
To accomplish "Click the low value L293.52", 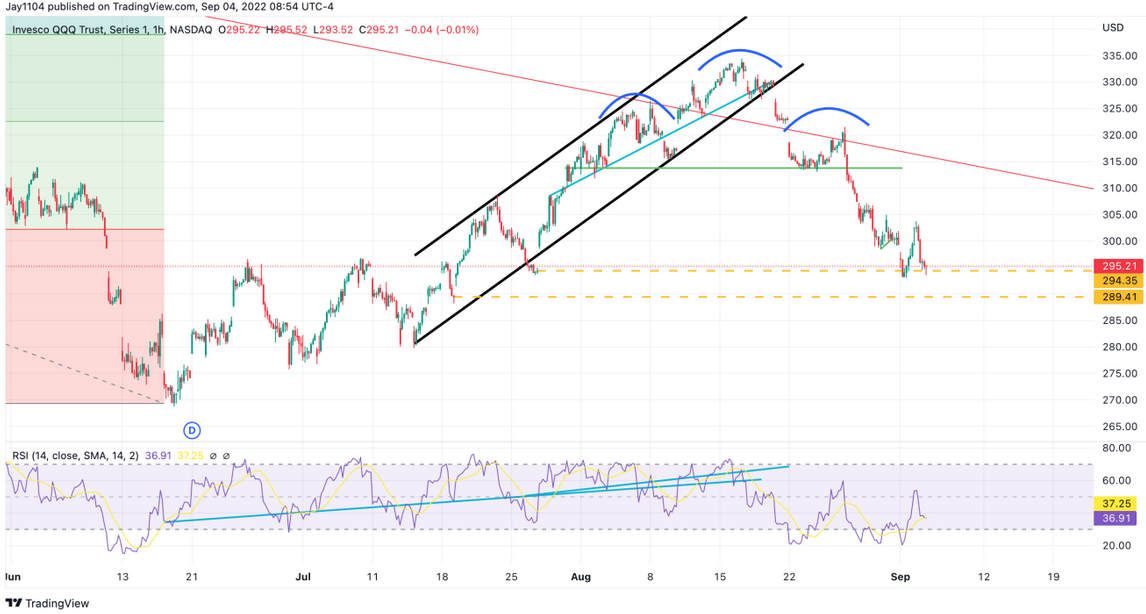I will pyautogui.click(x=333, y=30).
